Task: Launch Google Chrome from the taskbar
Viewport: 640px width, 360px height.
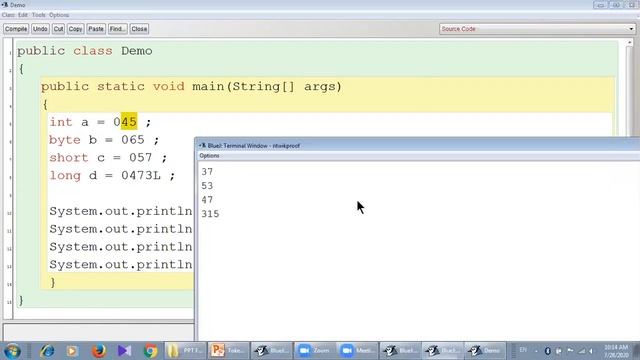Action: 151,351
